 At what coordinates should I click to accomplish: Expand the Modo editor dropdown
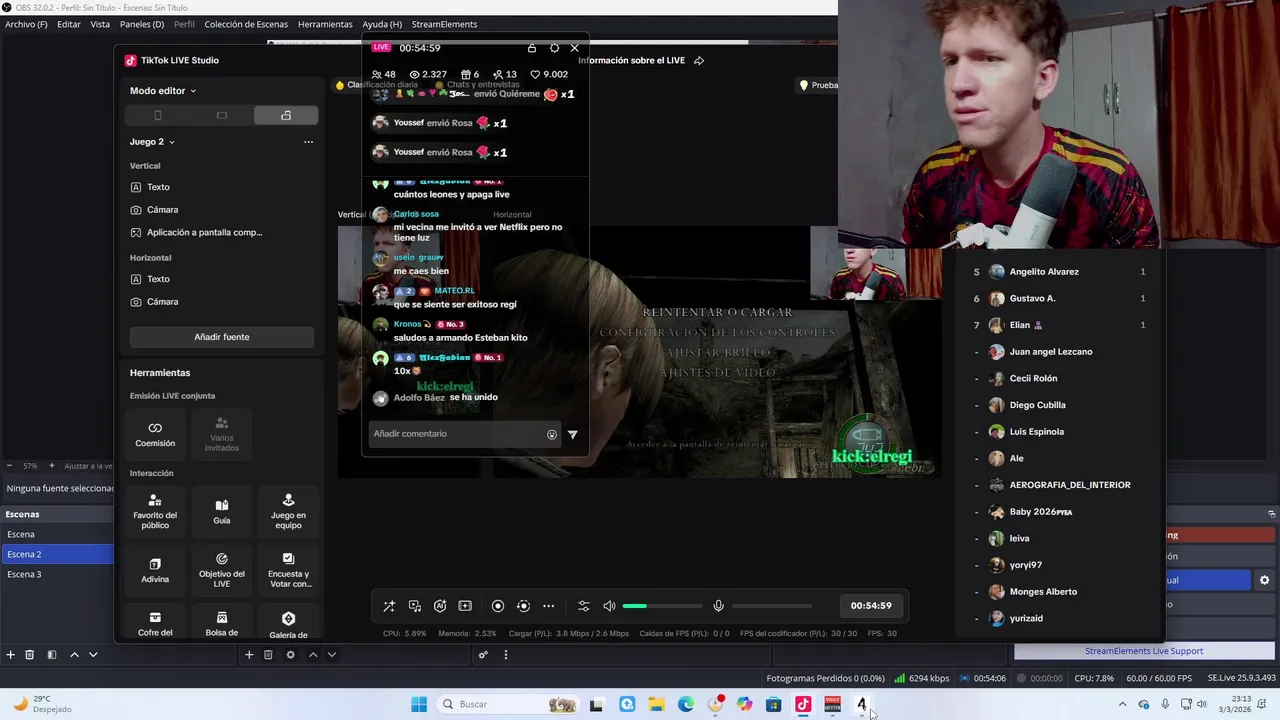coord(163,91)
